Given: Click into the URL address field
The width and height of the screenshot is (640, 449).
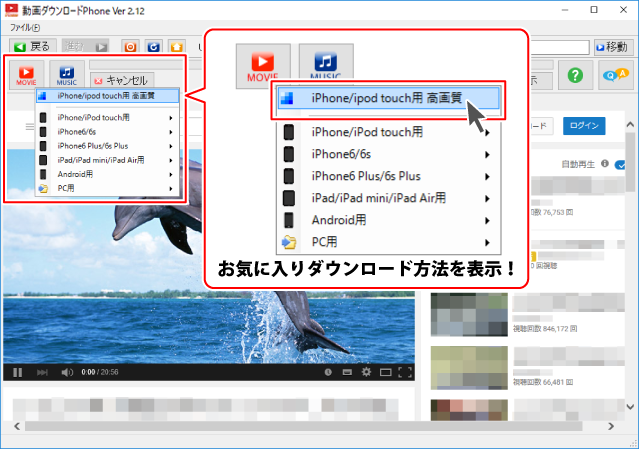Looking at the screenshot, I should [559, 47].
